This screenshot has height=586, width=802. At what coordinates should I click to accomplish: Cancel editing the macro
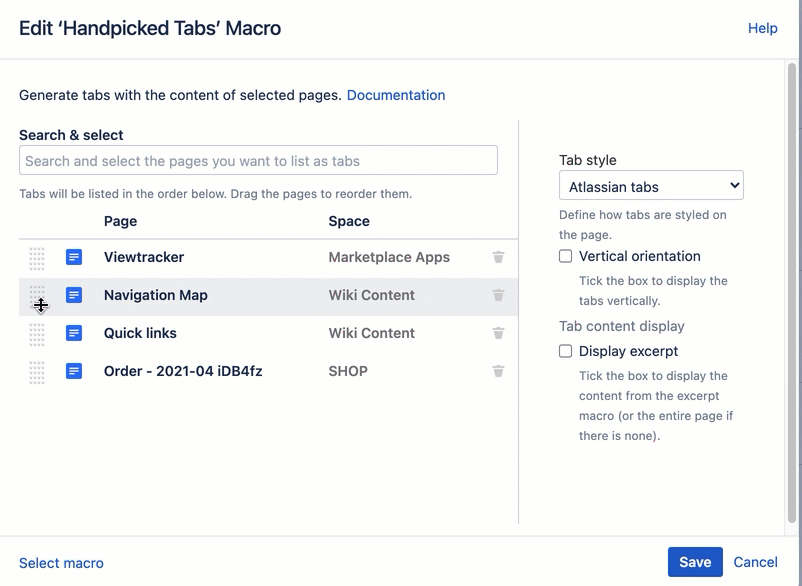point(755,562)
